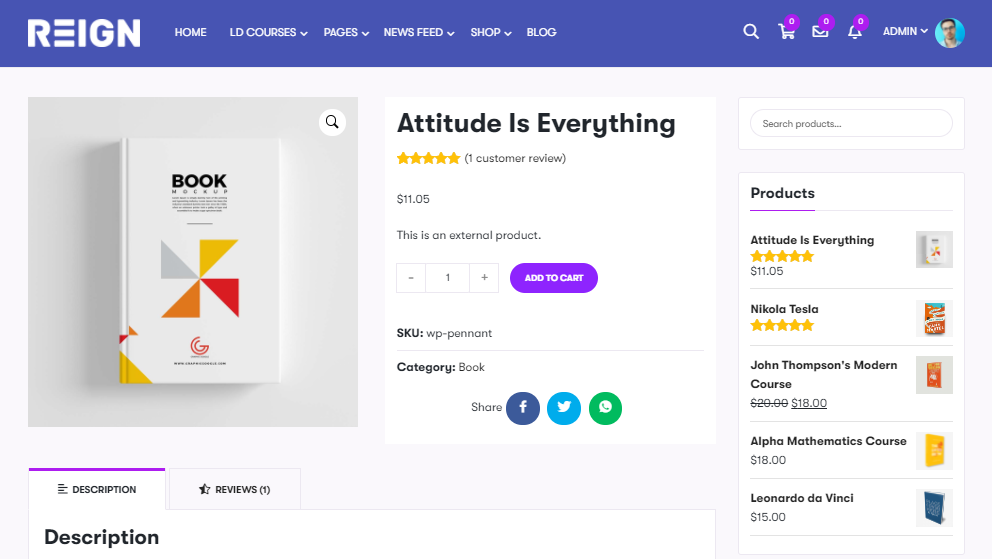Expand the News Feed menu
This screenshot has width=992, height=559.
419,32
